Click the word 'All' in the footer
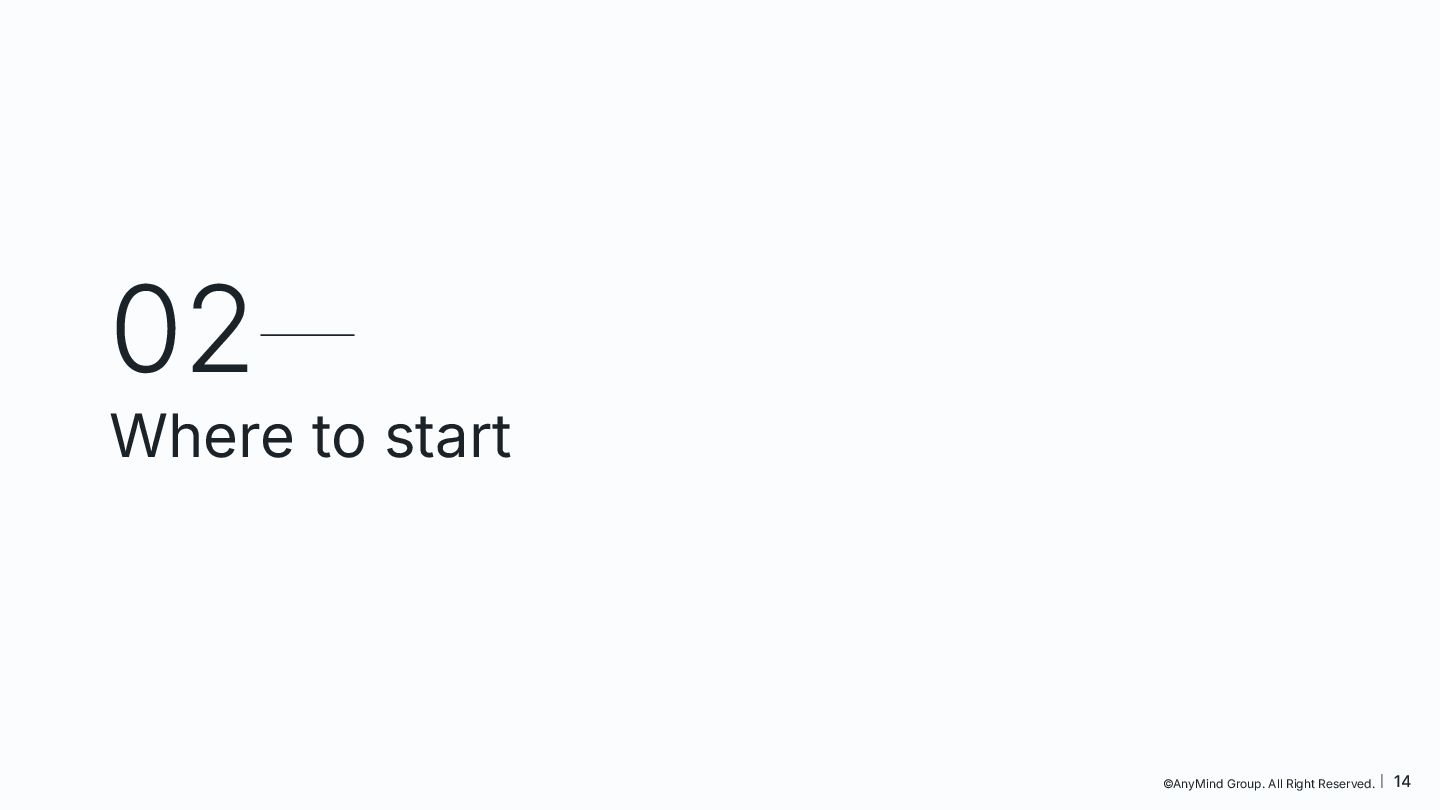This screenshot has width=1440, height=810. click(1277, 784)
